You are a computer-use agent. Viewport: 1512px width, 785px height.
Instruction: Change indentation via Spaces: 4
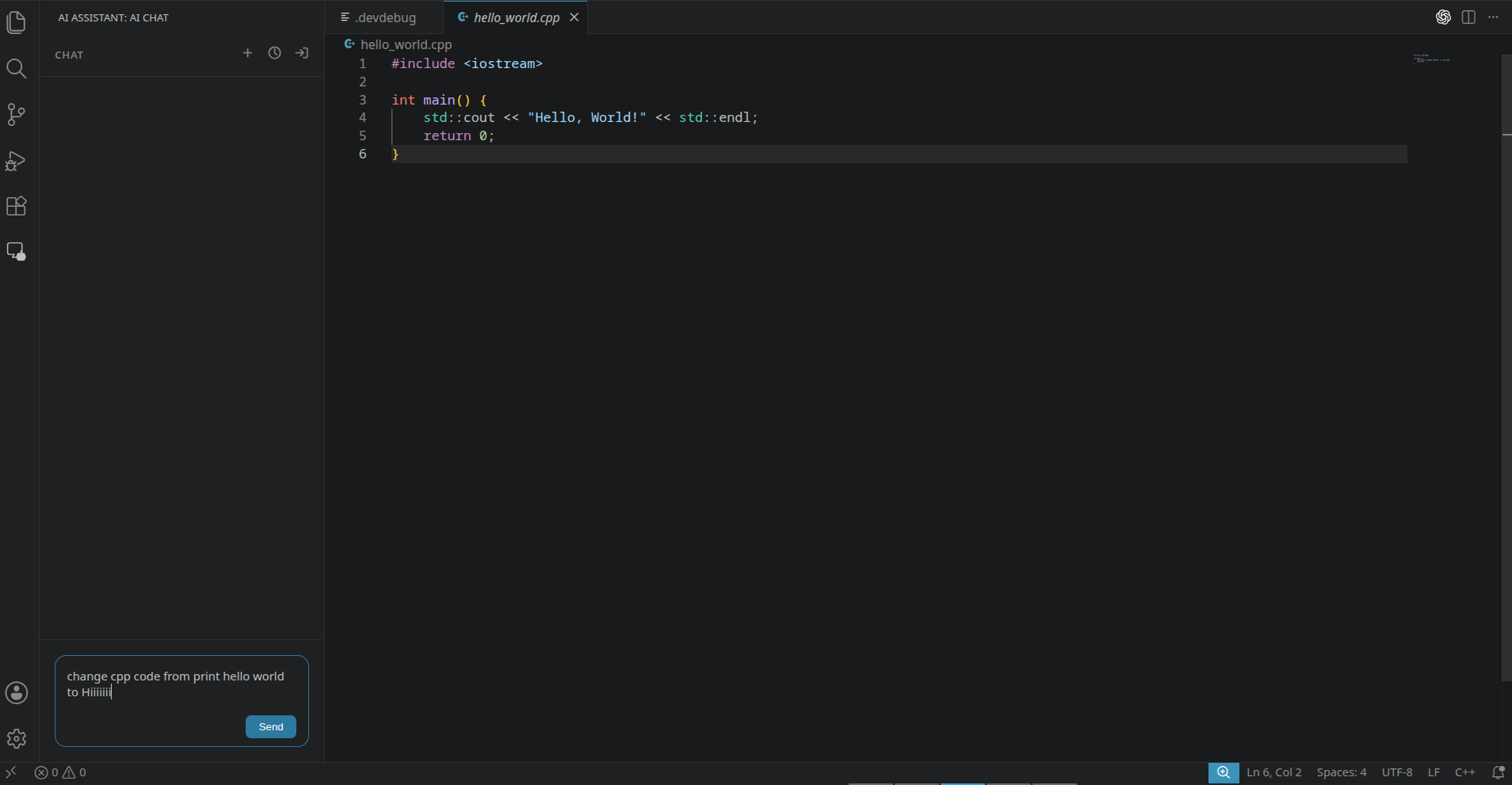pos(1342,772)
